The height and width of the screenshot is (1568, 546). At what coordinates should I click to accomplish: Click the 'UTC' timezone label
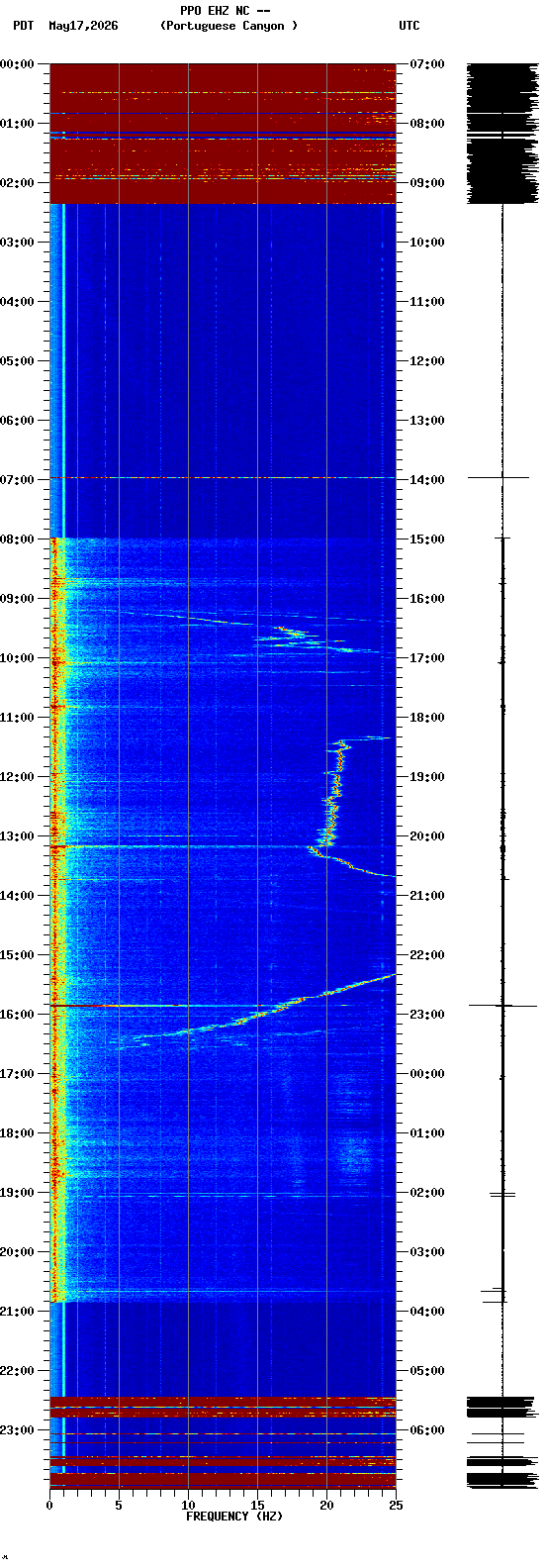coord(409,26)
